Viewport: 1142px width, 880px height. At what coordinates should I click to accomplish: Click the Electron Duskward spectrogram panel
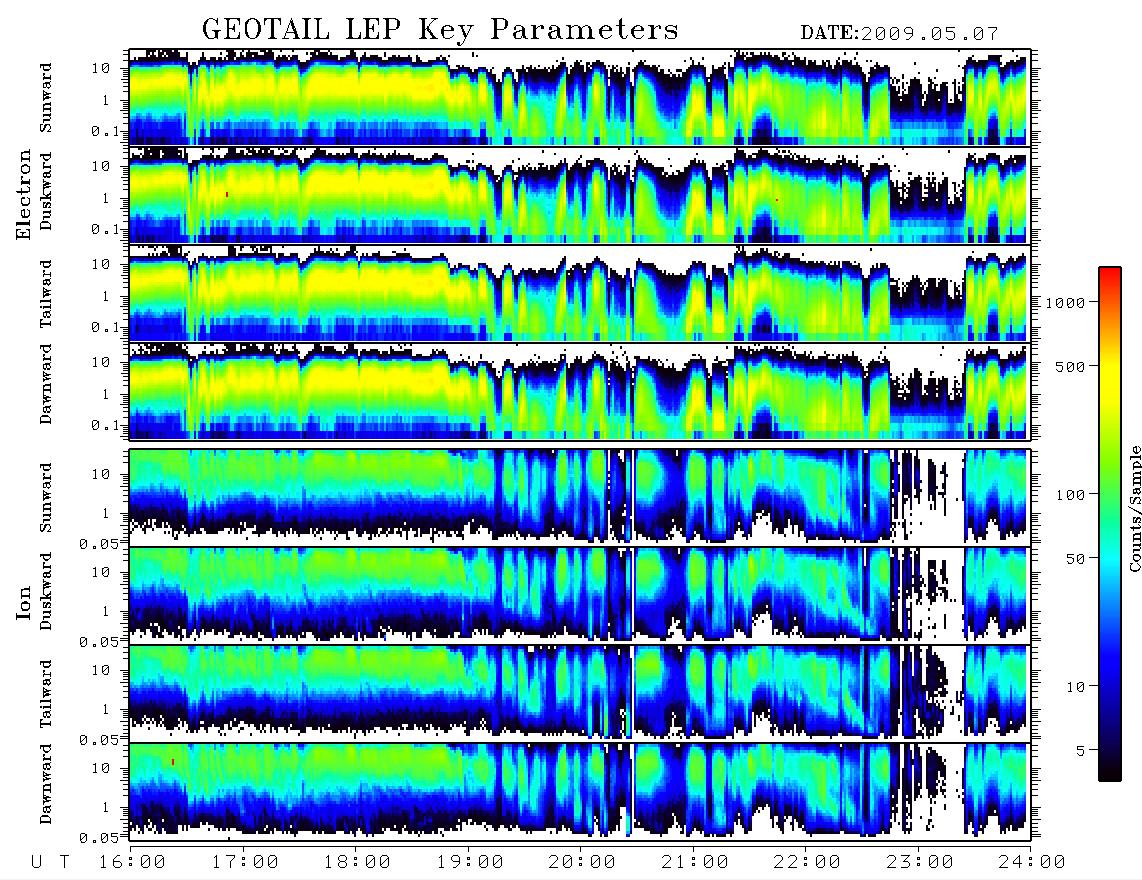click(x=580, y=195)
